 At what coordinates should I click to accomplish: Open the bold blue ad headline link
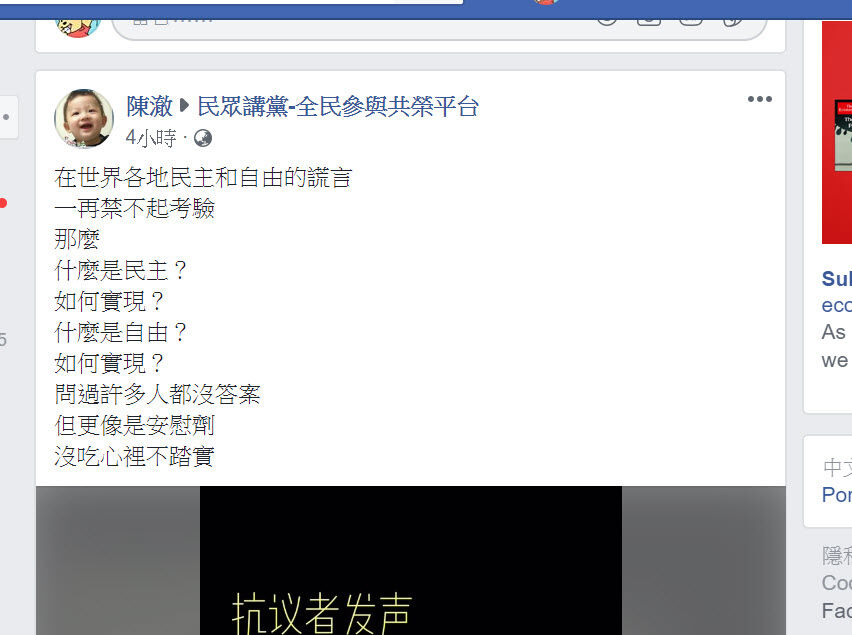pyautogui.click(x=837, y=279)
